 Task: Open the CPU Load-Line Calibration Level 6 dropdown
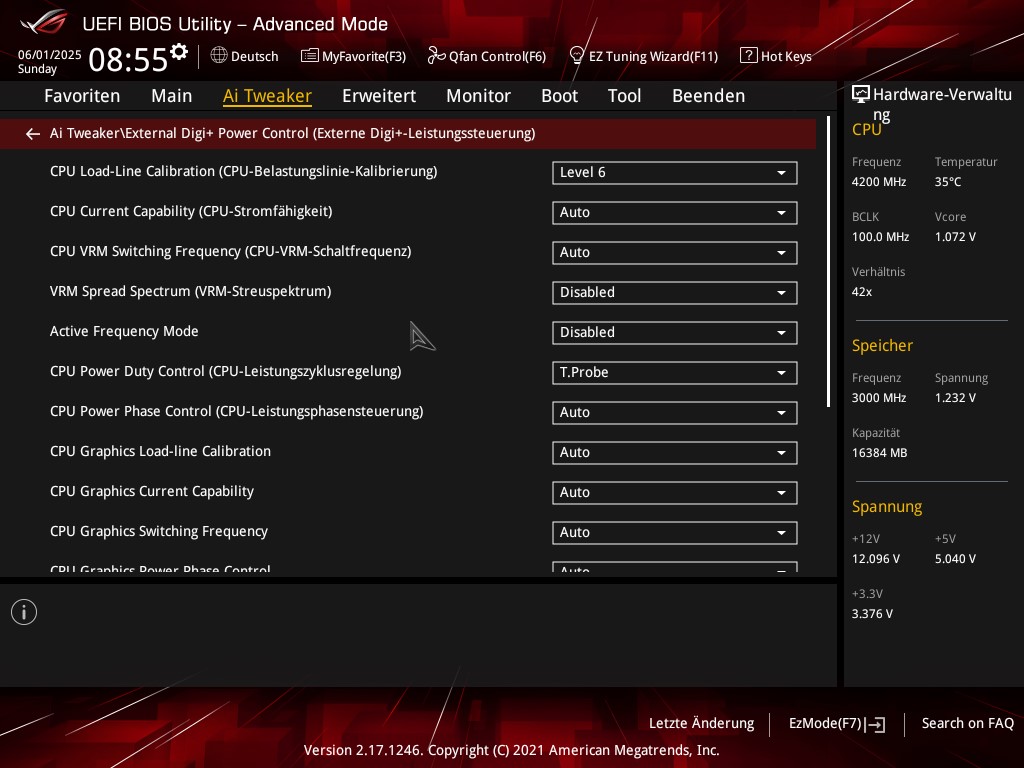(674, 173)
